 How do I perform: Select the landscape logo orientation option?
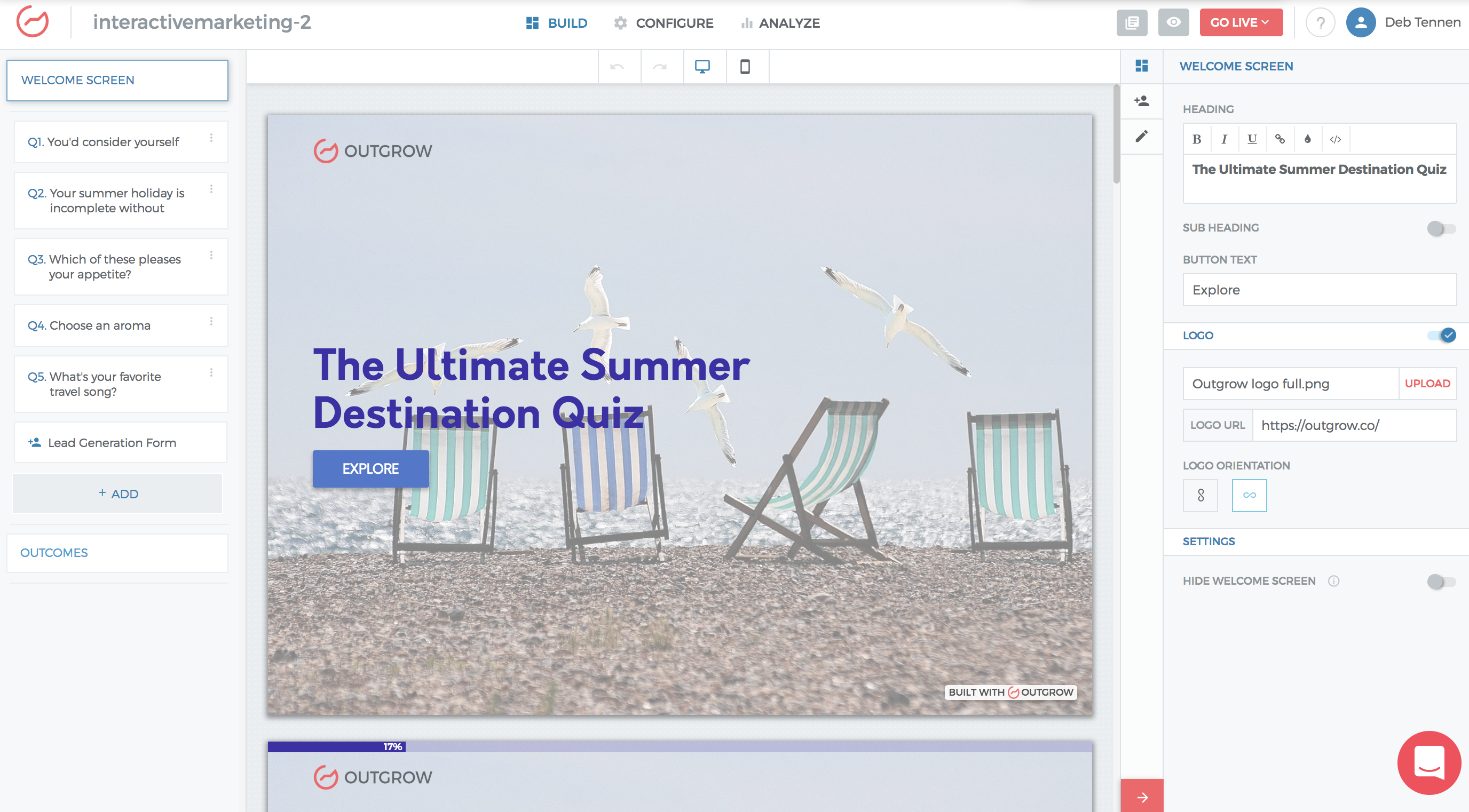(1249, 494)
